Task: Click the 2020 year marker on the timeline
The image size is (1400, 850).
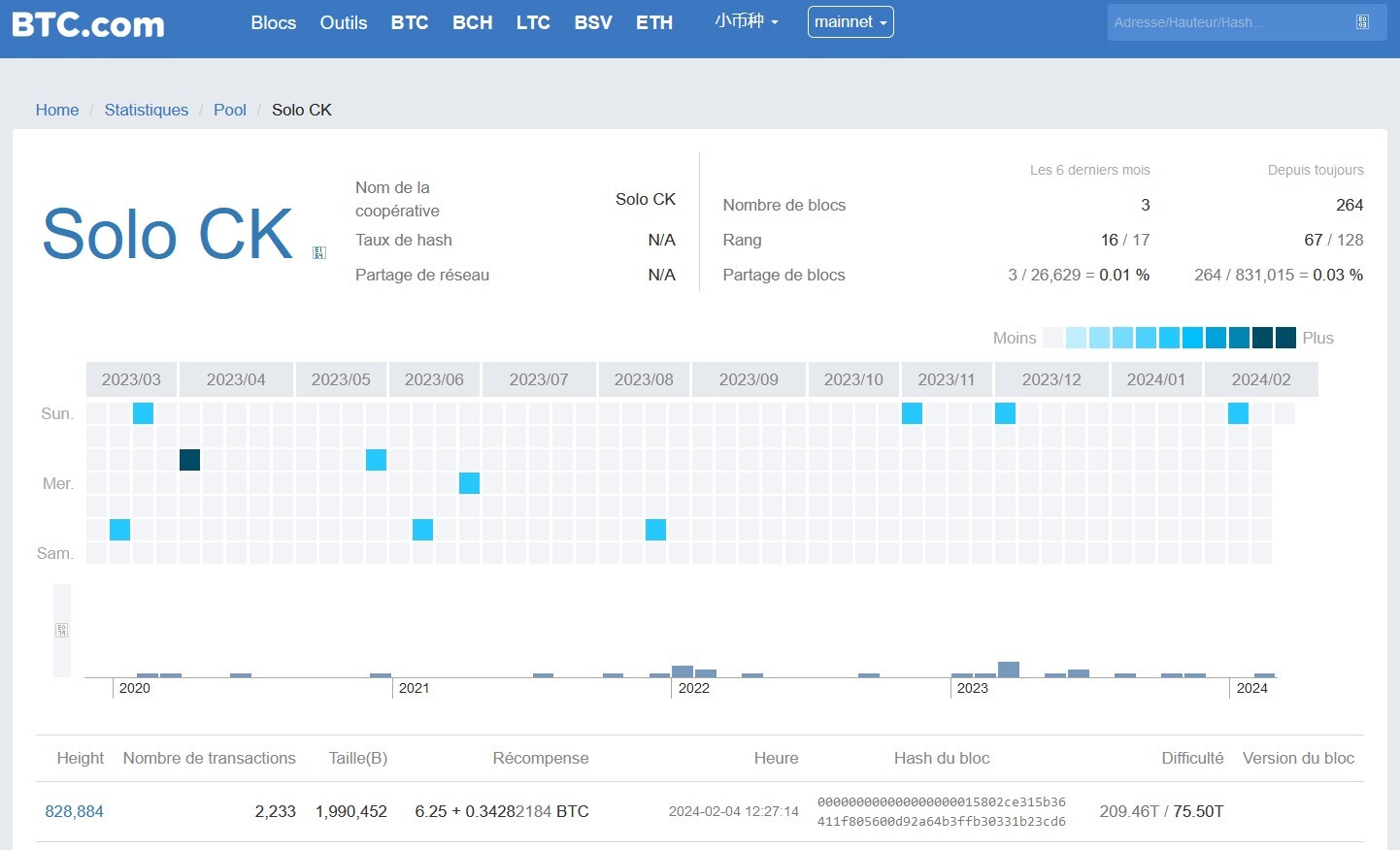Action: (135, 688)
